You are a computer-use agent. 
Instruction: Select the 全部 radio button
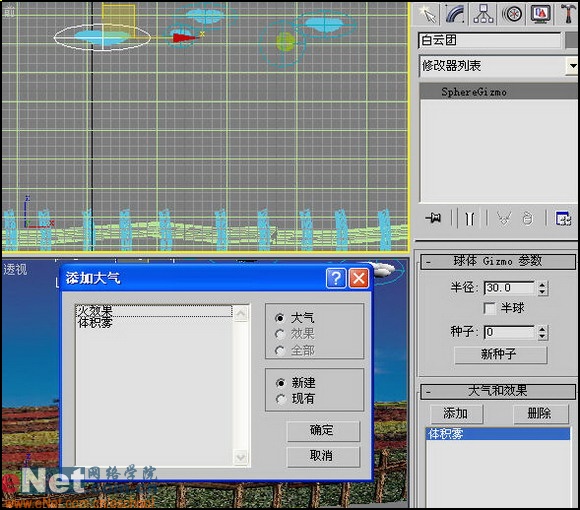280,351
